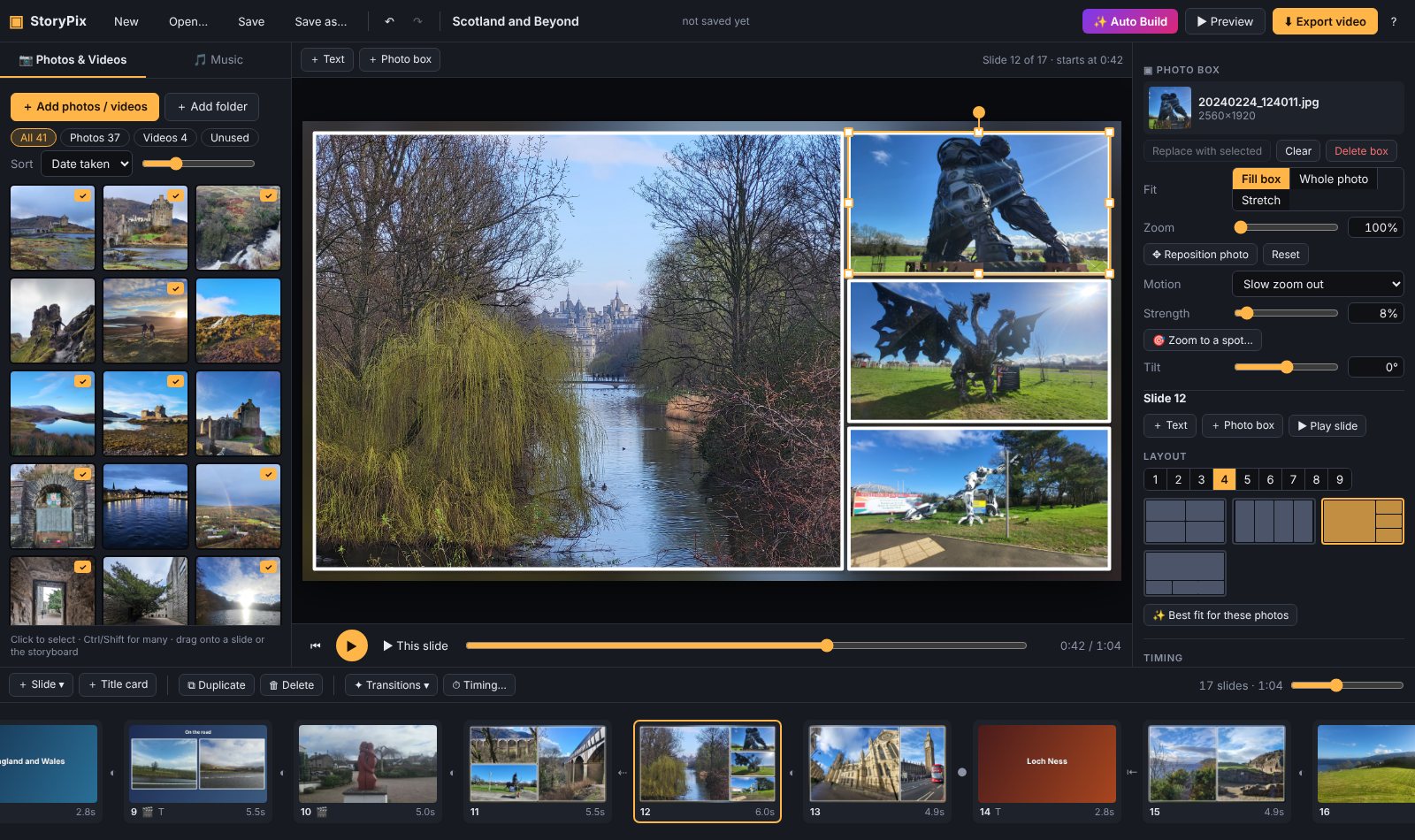This screenshot has width=1415, height=840.
Task: Click the redo arrow icon
Action: click(x=417, y=21)
